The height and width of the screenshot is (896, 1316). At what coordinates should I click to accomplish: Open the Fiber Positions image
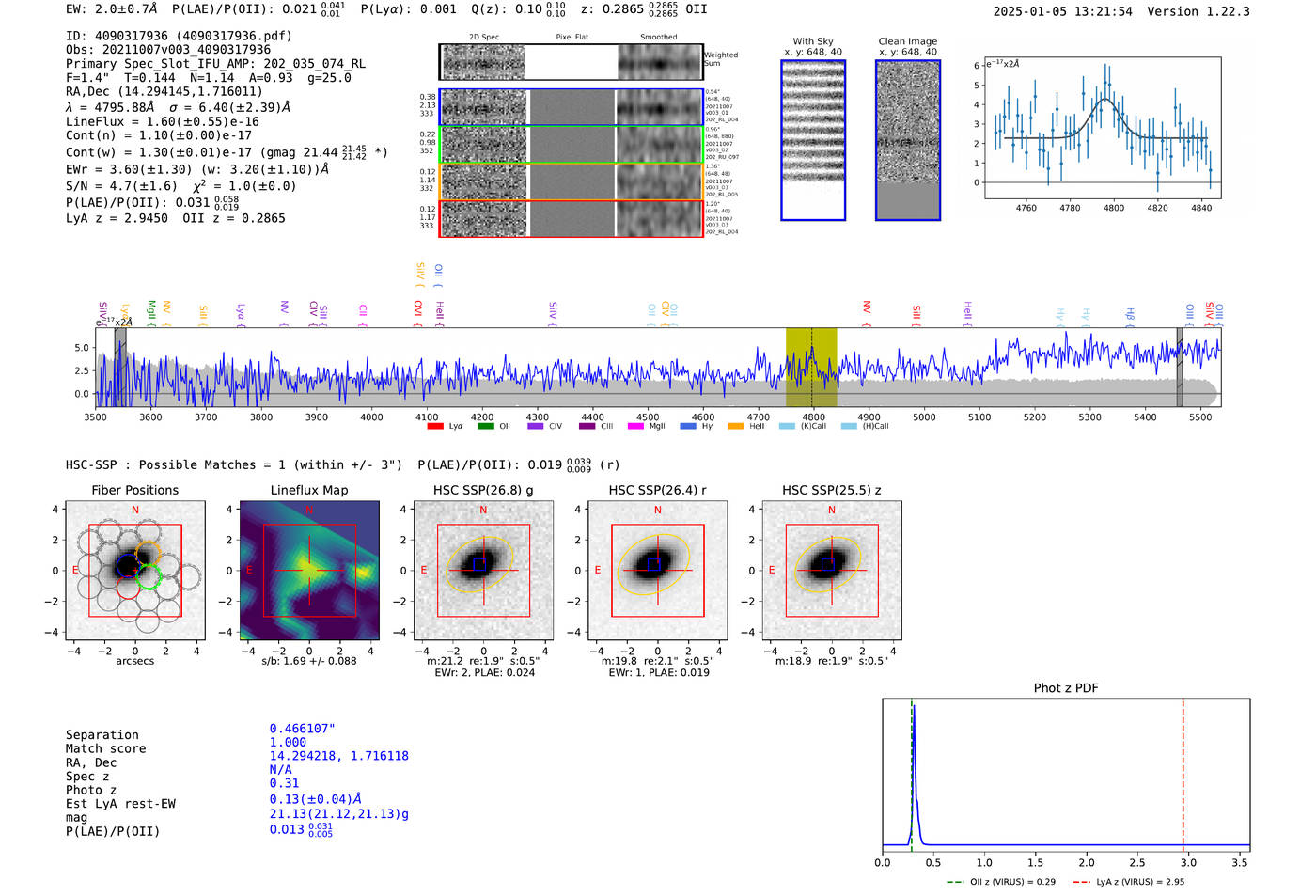tap(134, 571)
